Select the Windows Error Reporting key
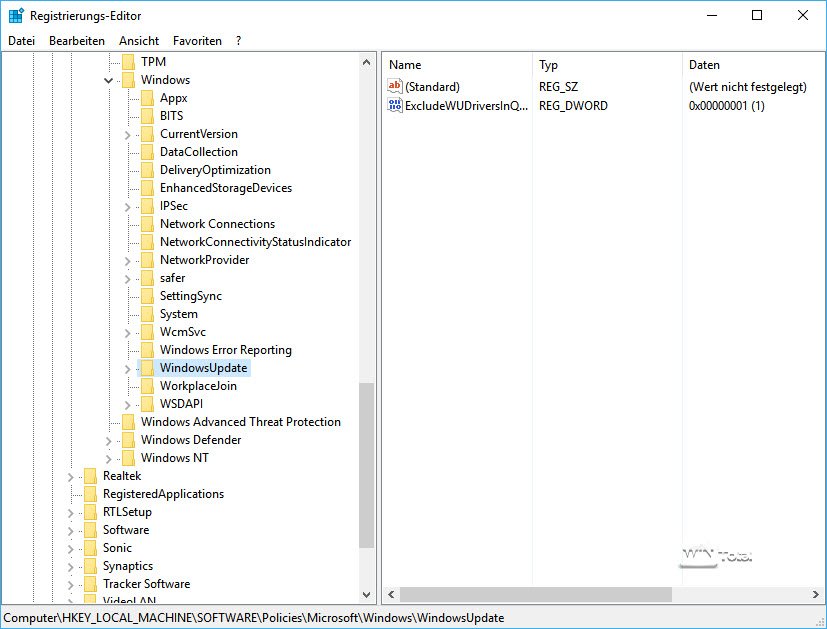Screen dimensions: 827x629 [226, 350]
